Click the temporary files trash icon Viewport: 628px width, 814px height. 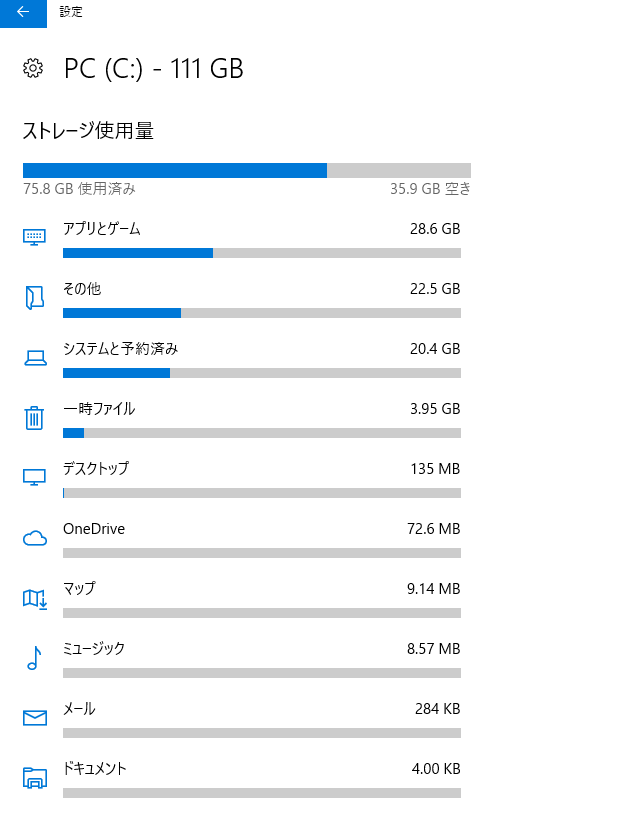coord(34,417)
